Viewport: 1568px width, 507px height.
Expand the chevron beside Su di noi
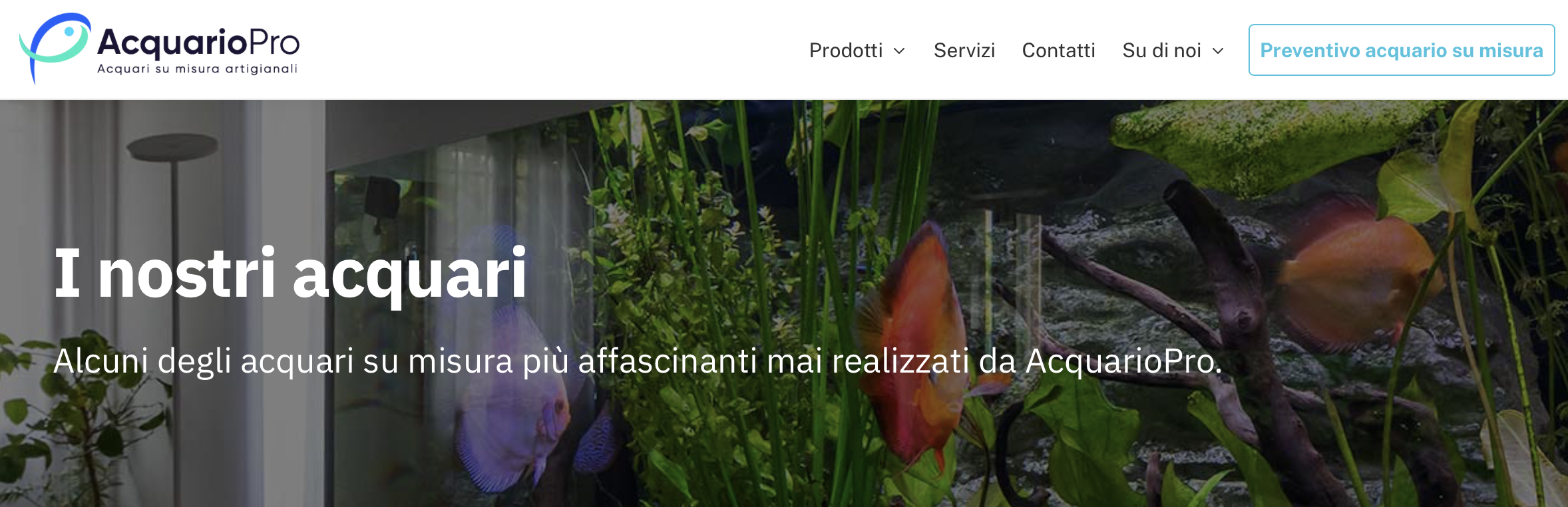point(1218,51)
